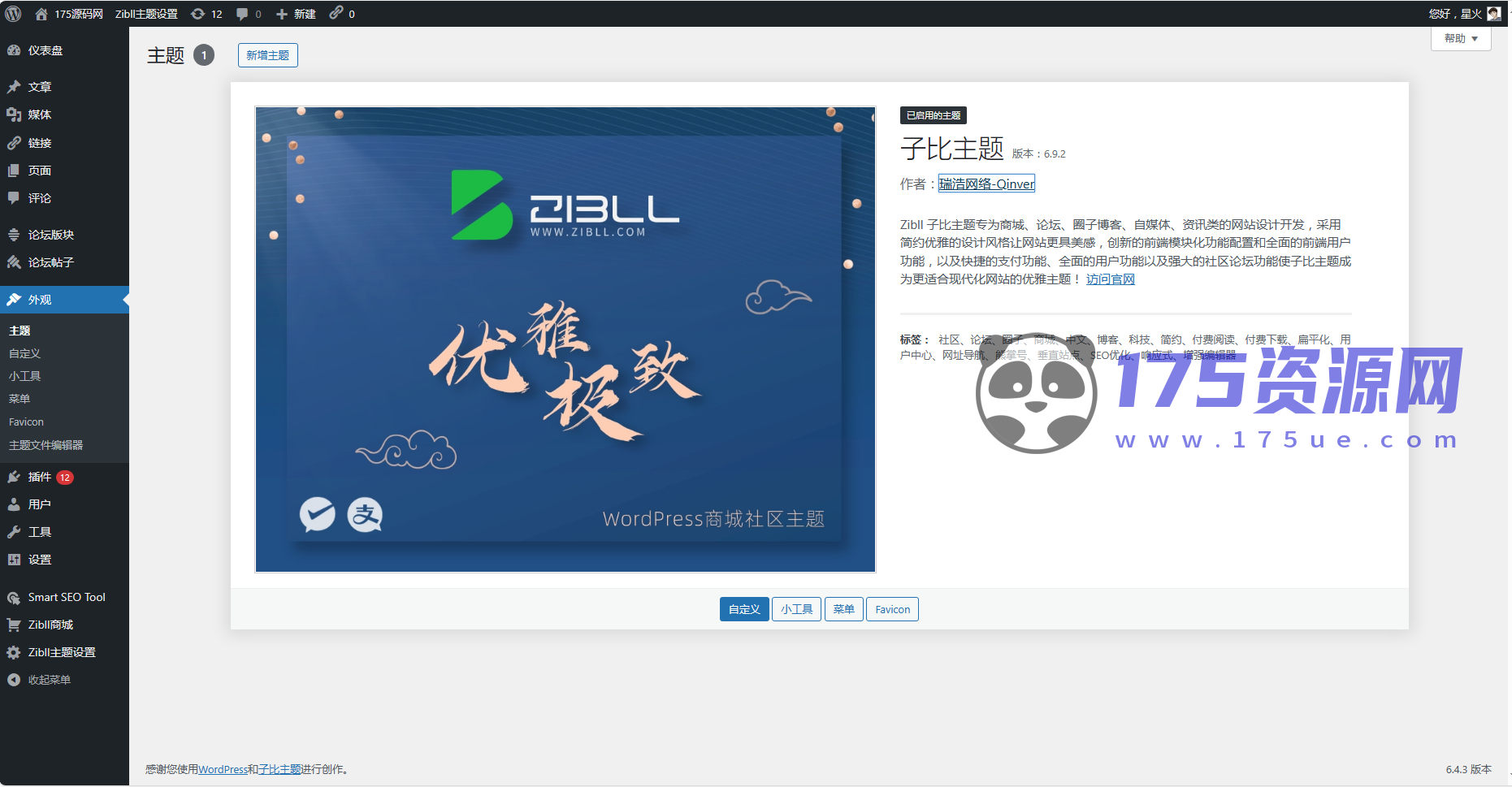Click the 媒体 media icon
Viewport: 1512px width, 787px height.
click(14, 115)
